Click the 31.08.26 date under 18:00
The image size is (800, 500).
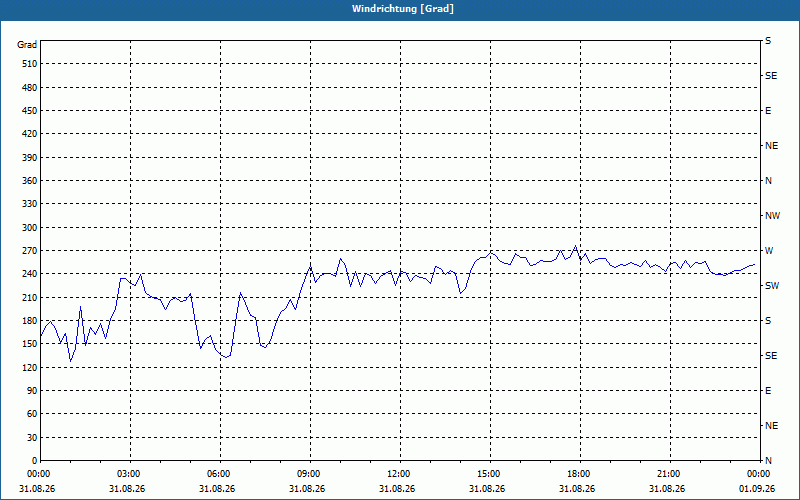pyautogui.click(x=577, y=489)
